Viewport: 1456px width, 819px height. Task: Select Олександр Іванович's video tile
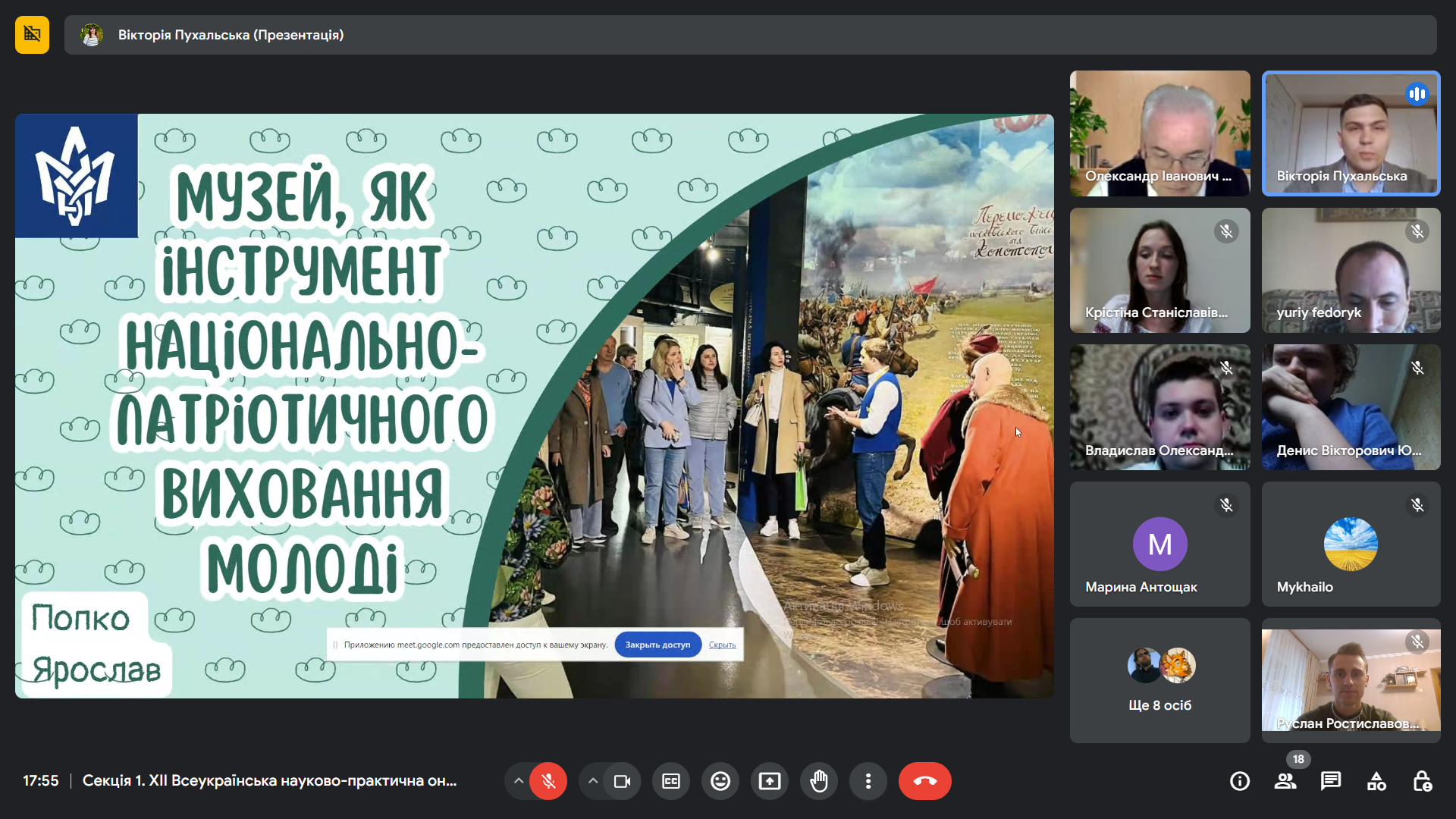click(x=1159, y=133)
